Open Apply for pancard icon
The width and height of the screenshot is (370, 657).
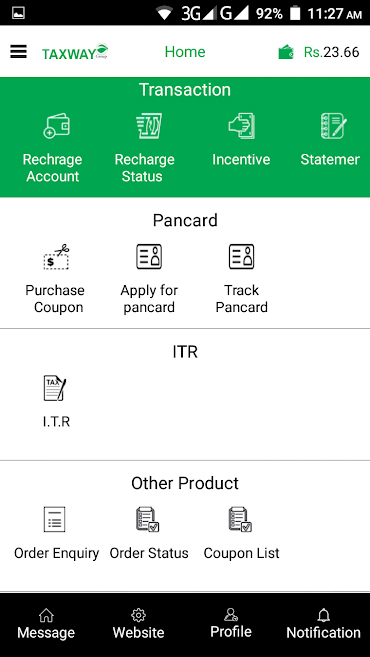tap(149, 256)
